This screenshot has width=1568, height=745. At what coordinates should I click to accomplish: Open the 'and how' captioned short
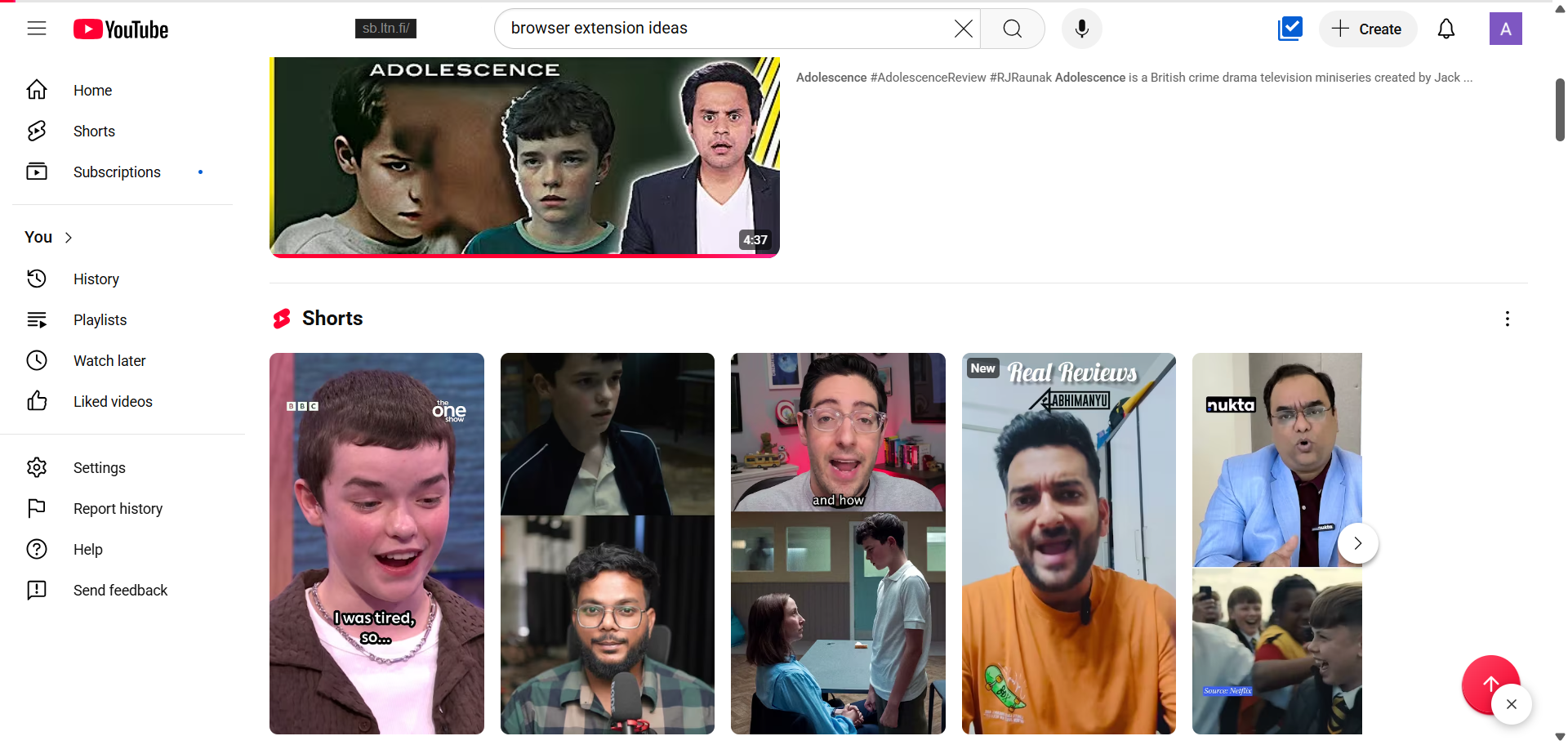pos(838,543)
